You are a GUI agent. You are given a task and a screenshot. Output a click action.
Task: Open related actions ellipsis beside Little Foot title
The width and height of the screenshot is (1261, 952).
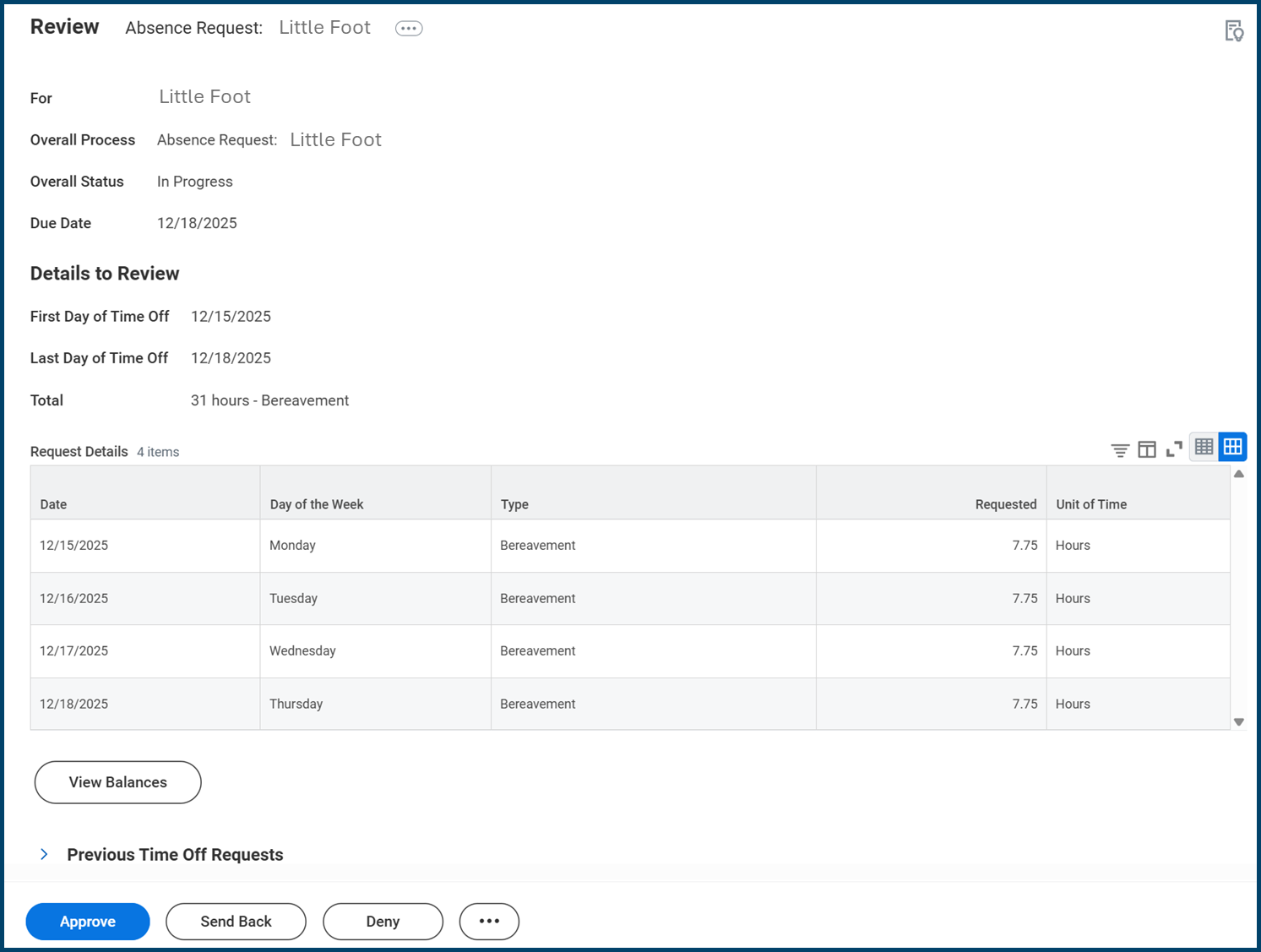click(409, 28)
